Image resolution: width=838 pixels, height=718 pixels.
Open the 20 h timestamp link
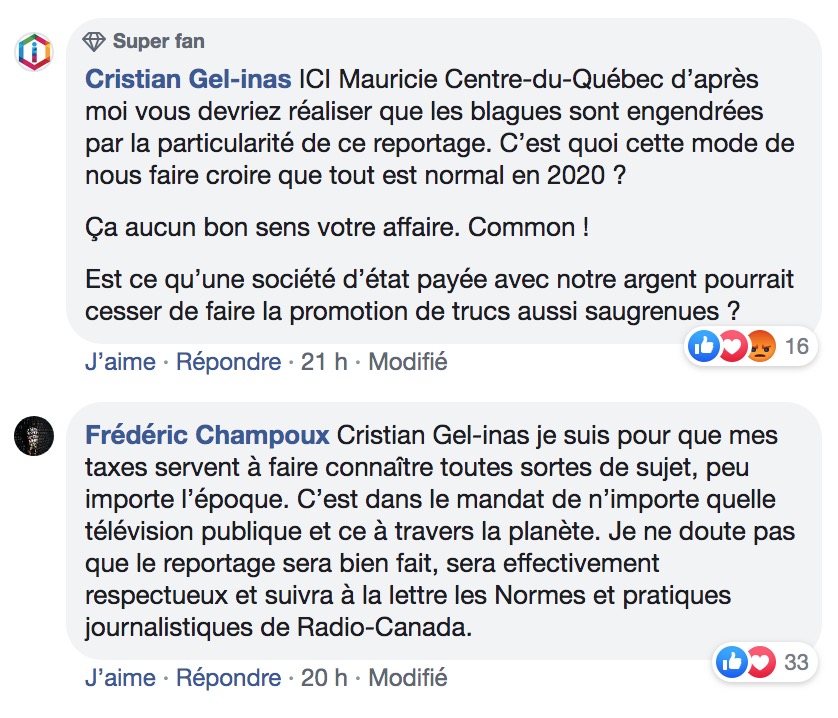click(324, 677)
